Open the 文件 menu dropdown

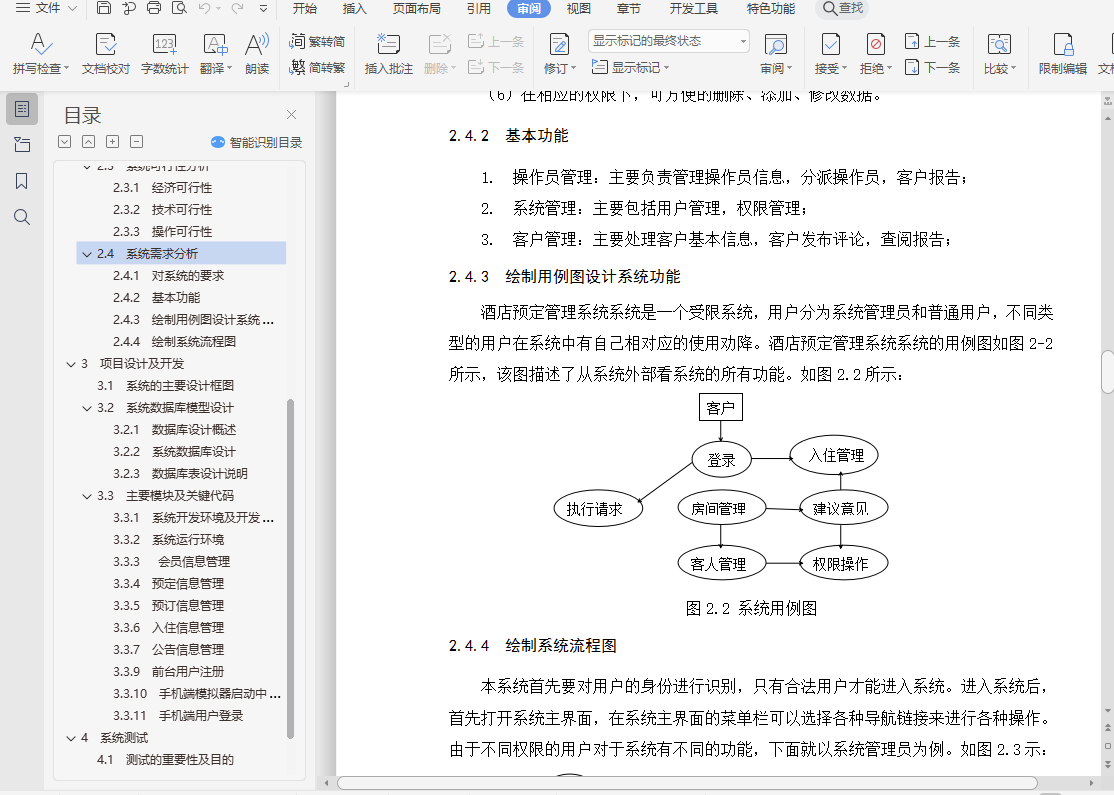(46, 9)
